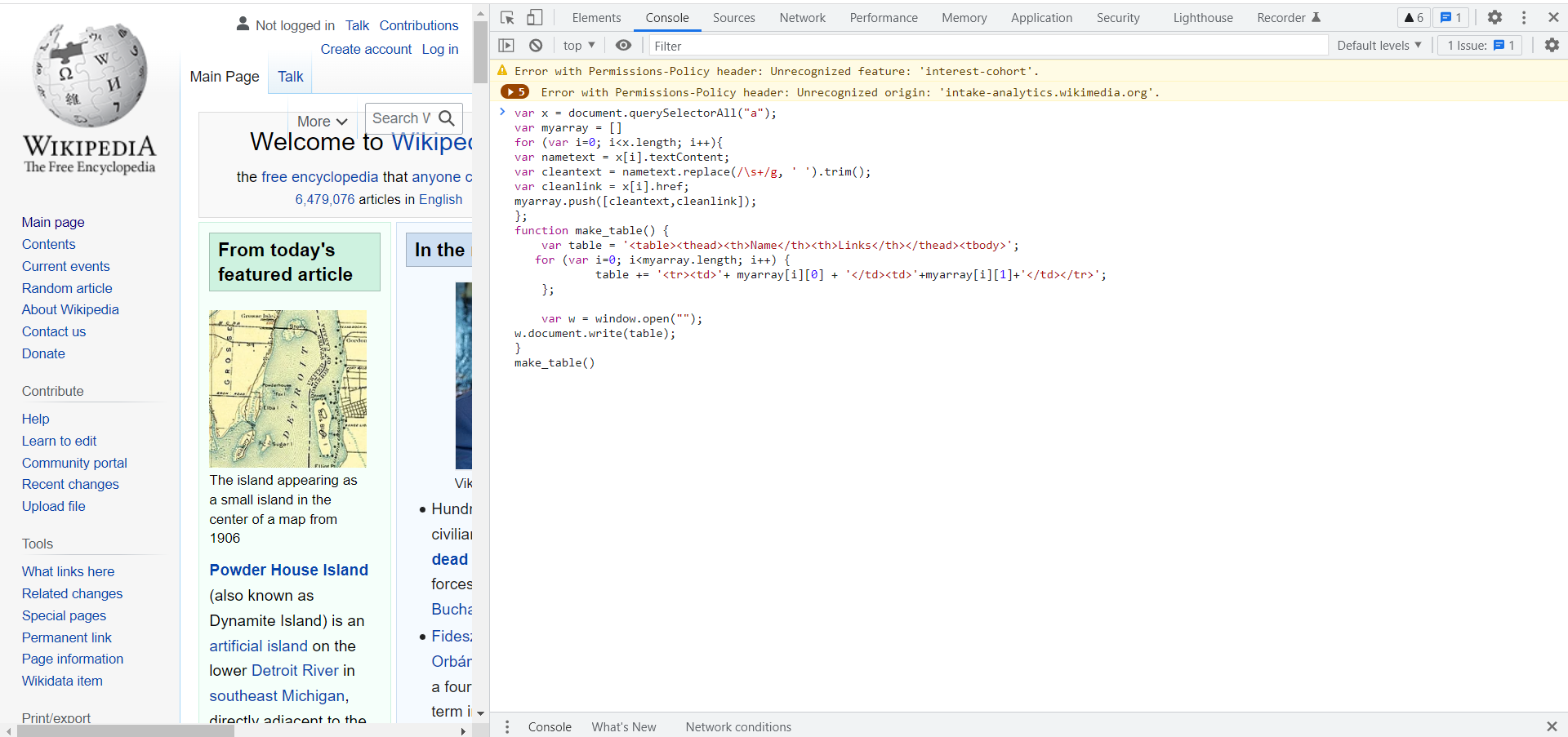Click the Powder House Island article link

[x=288, y=570]
